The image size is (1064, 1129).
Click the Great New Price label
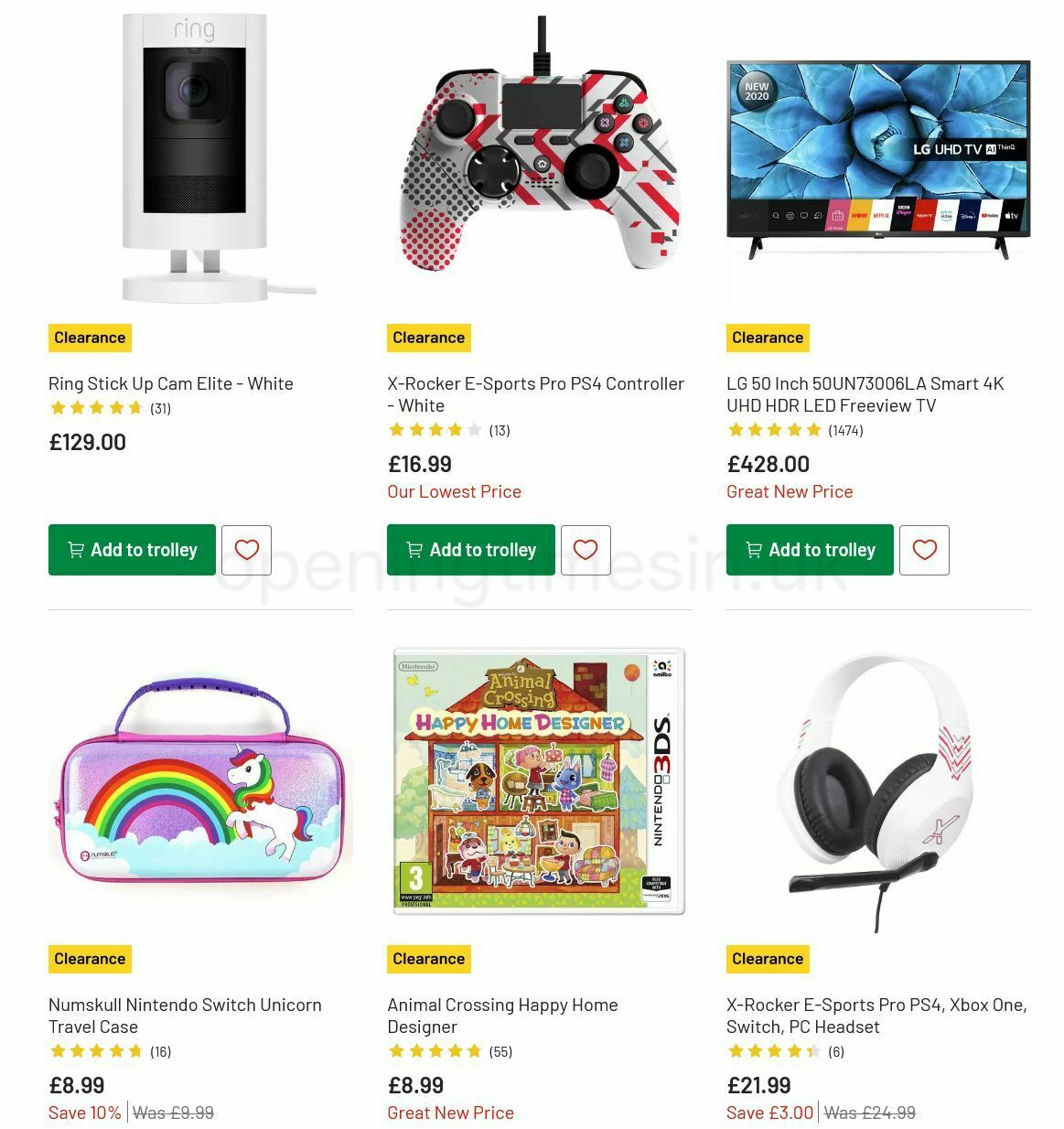789,491
